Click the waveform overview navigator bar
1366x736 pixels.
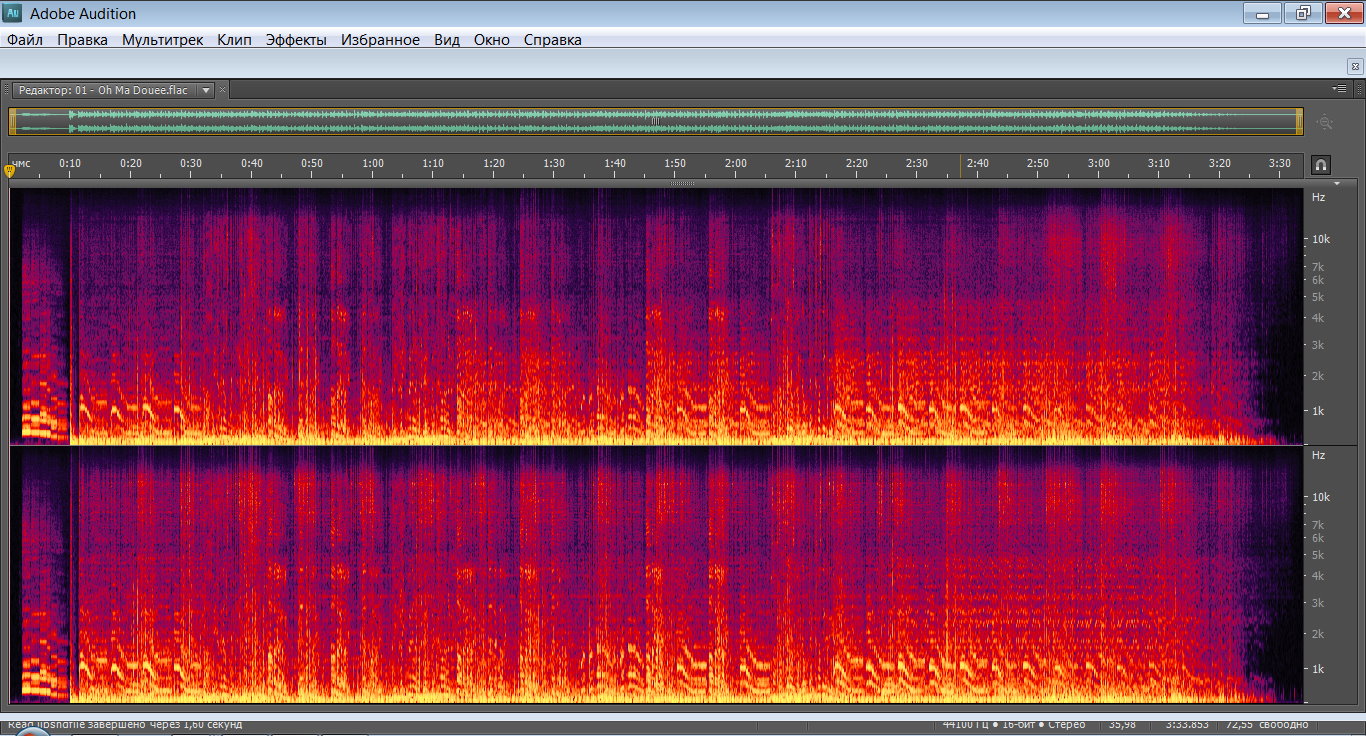(x=655, y=121)
